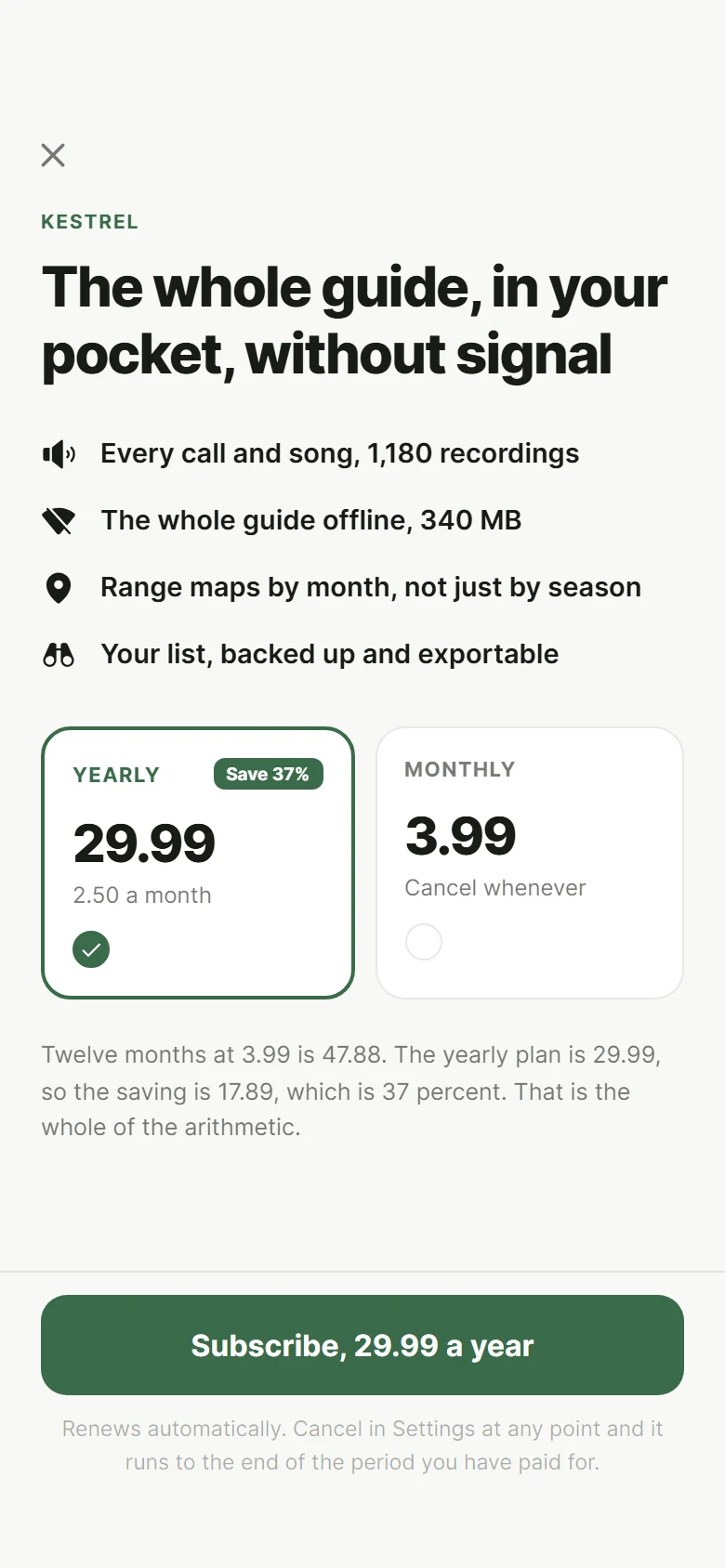This screenshot has width=725, height=1568.
Task: Tap the 'Renews automatically' fine print
Action: point(362,1445)
